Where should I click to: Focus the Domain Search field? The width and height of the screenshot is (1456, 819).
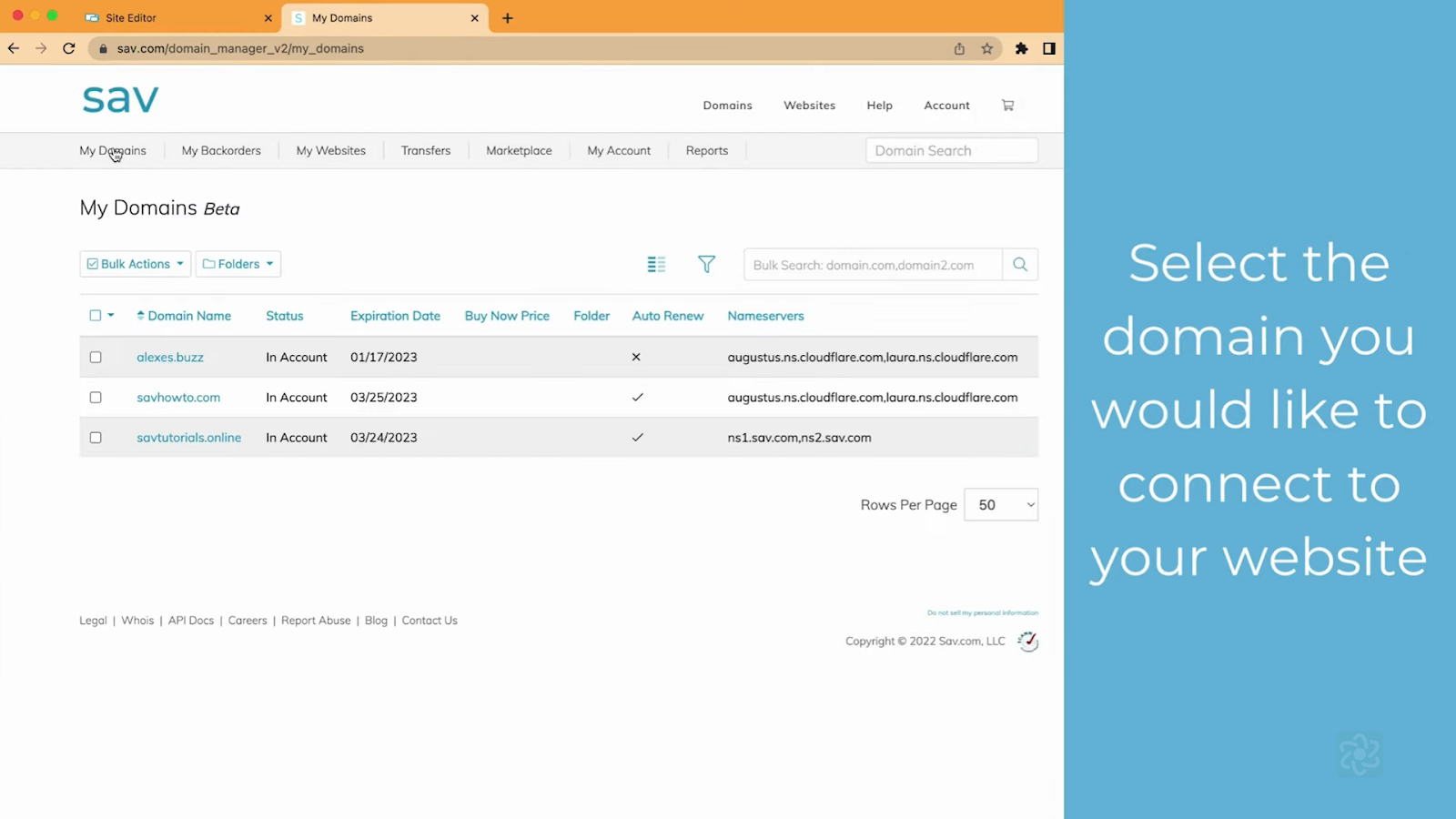pos(952,151)
